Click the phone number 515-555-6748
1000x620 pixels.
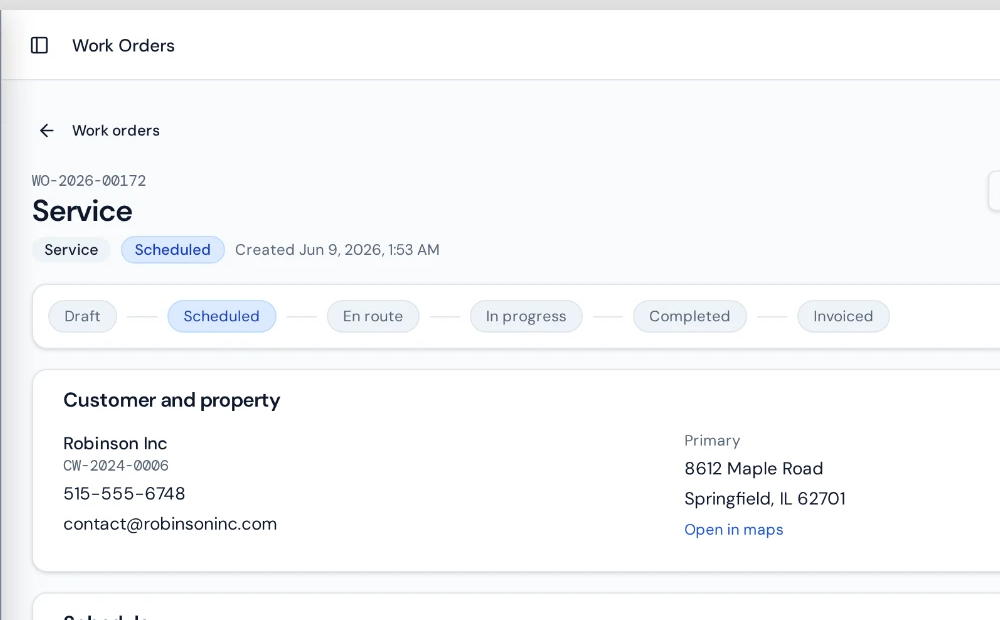click(124, 494)
